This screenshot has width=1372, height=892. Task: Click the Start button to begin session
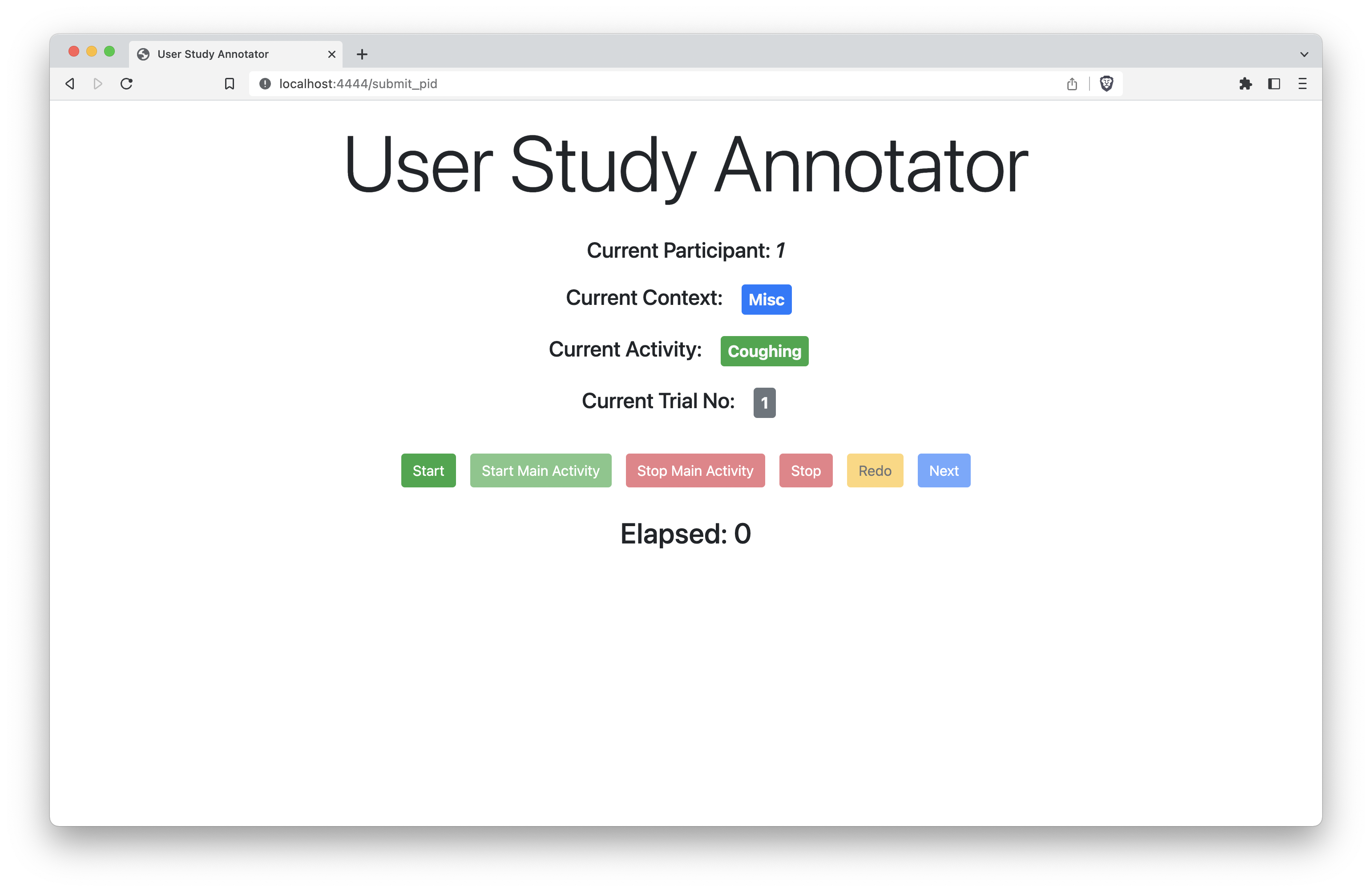click(x=428, y=470)
